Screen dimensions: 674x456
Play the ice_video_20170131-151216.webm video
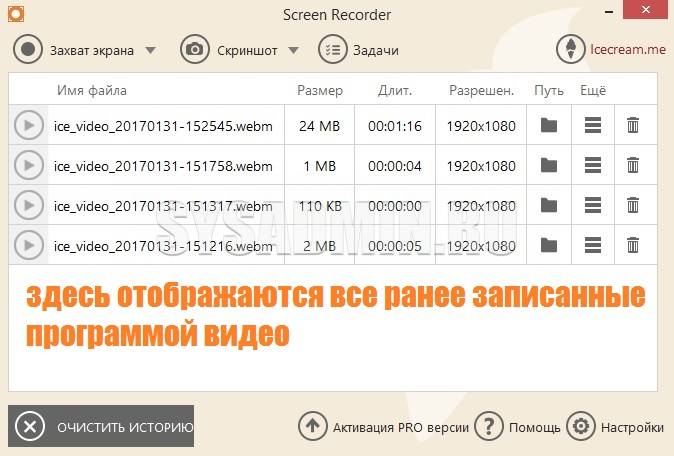(29, 245)
